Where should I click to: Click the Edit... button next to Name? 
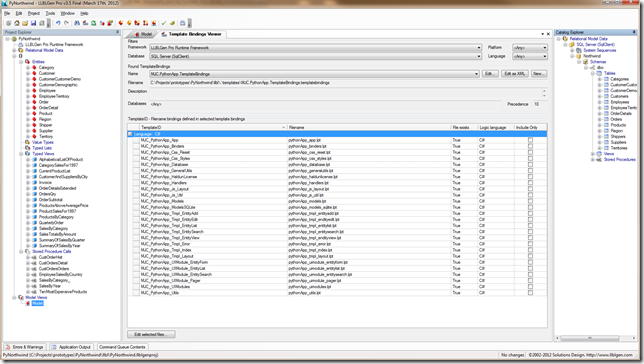click(489, 74)
